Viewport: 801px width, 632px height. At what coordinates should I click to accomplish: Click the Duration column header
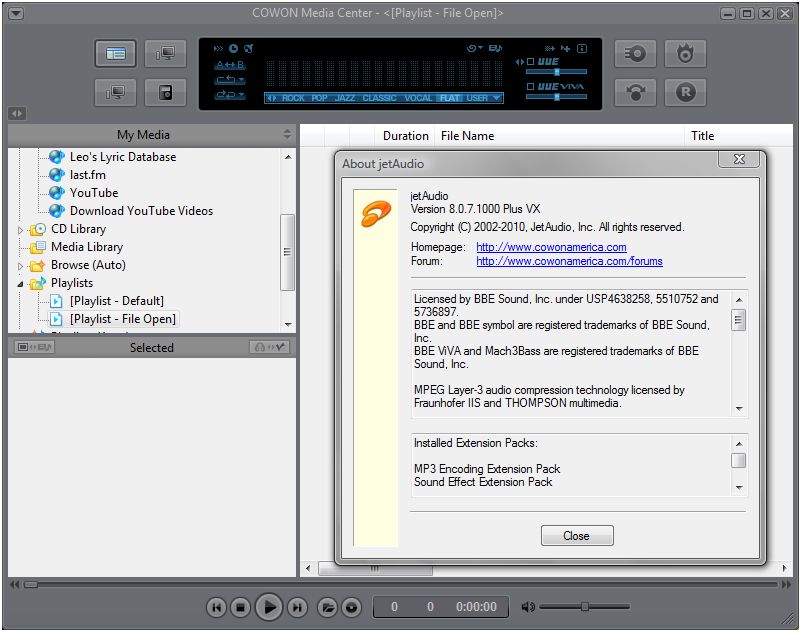[406, 136]
